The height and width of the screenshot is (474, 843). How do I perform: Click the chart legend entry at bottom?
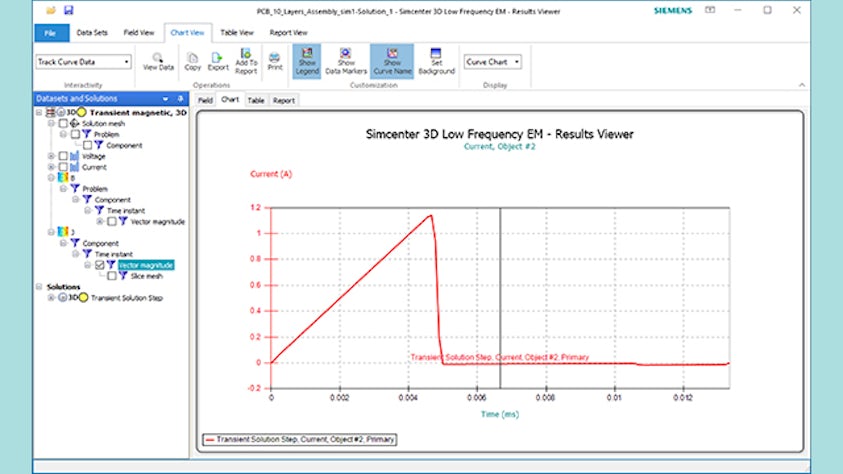[x=299, y=440]
